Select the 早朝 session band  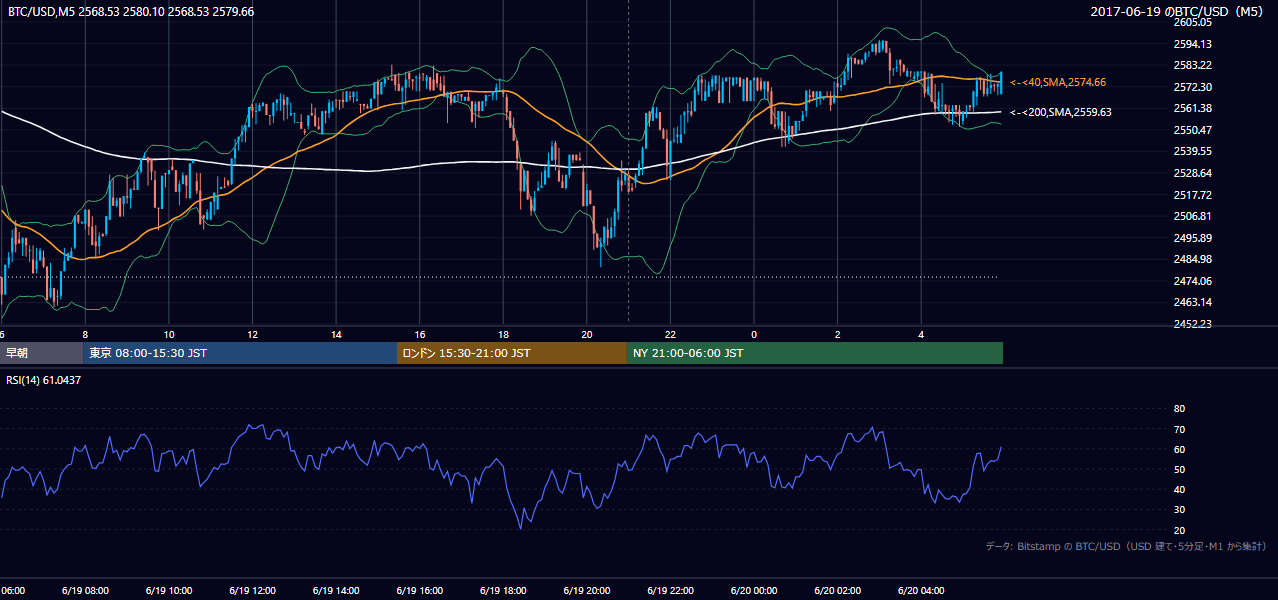pos(41,353)
